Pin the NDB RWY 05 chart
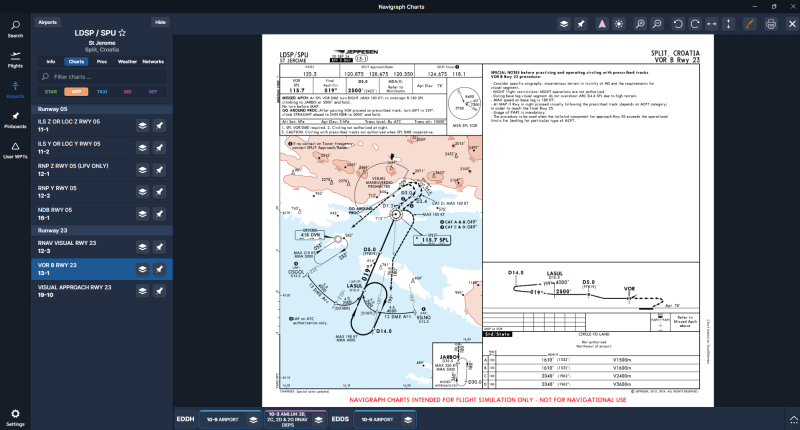800x430 pixels. pos(160,214)
